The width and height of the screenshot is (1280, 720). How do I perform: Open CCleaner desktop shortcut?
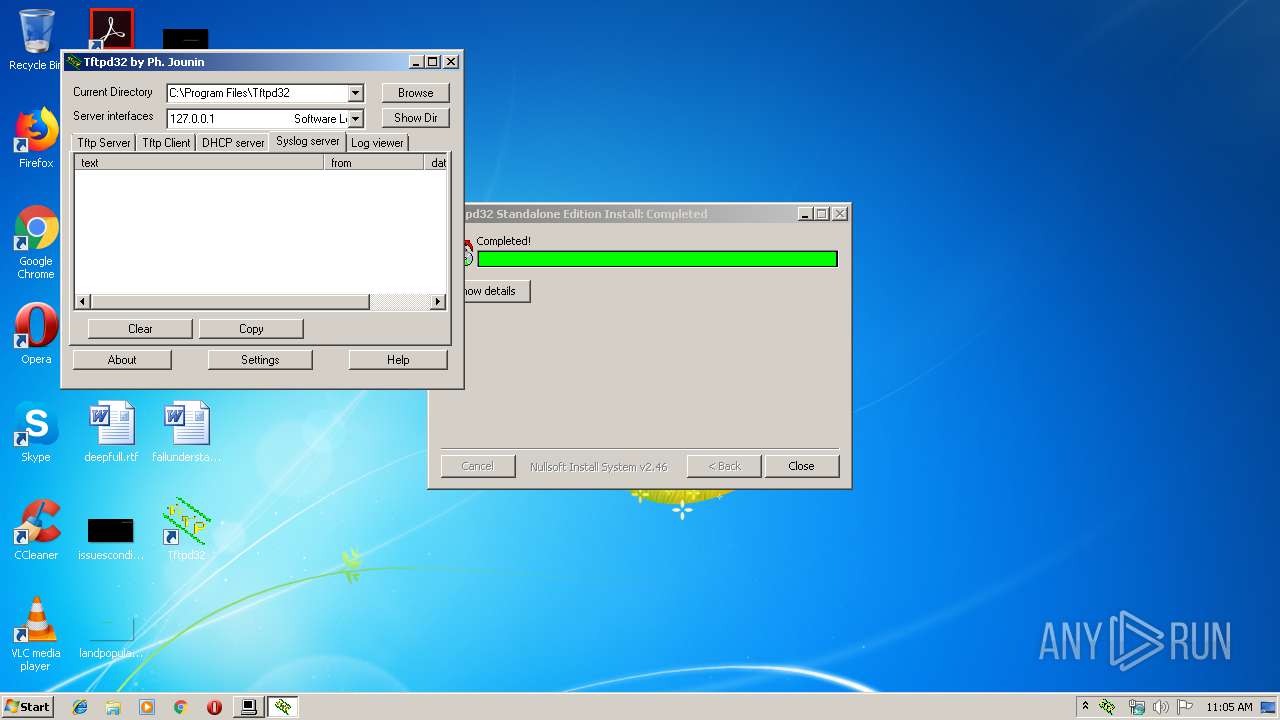[x=36, y=529]
